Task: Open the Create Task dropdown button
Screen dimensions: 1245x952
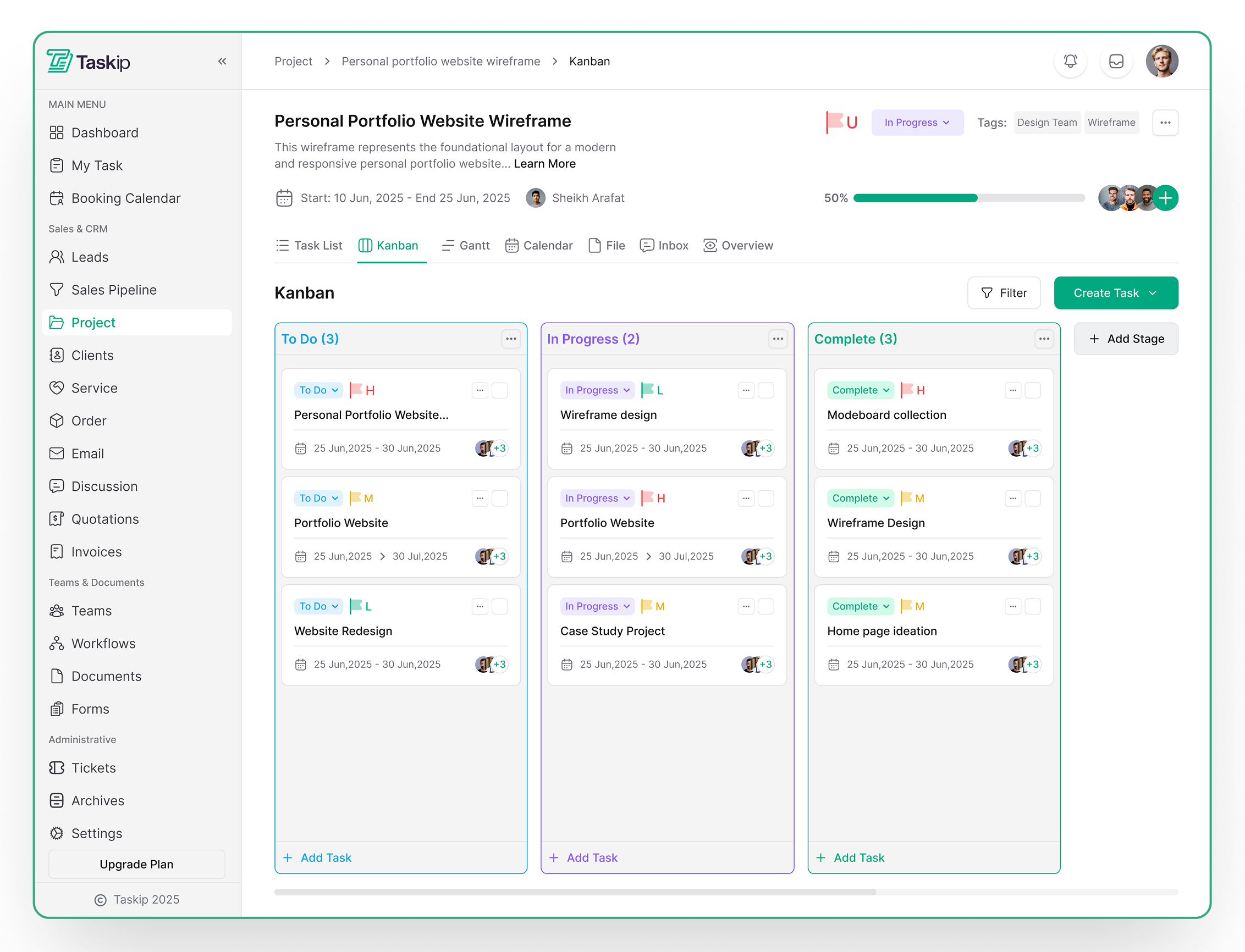Action: pos(1115,293)
